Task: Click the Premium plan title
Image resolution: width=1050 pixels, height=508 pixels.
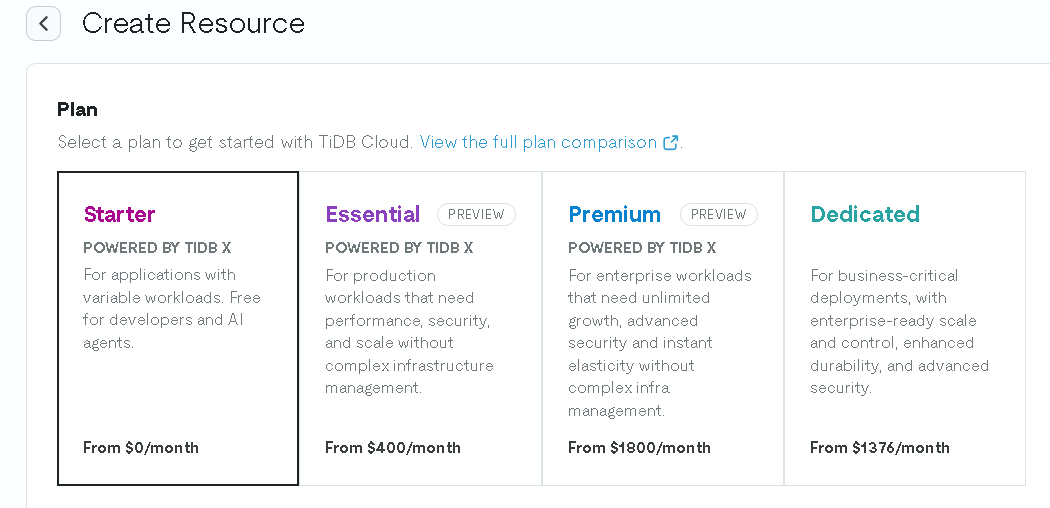Action: 614,214
